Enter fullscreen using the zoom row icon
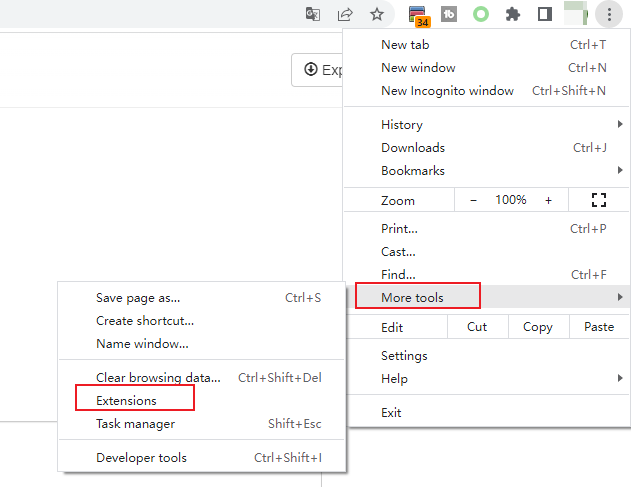The image size is (631, 487). pyautogui.click(x=599, y=200)
